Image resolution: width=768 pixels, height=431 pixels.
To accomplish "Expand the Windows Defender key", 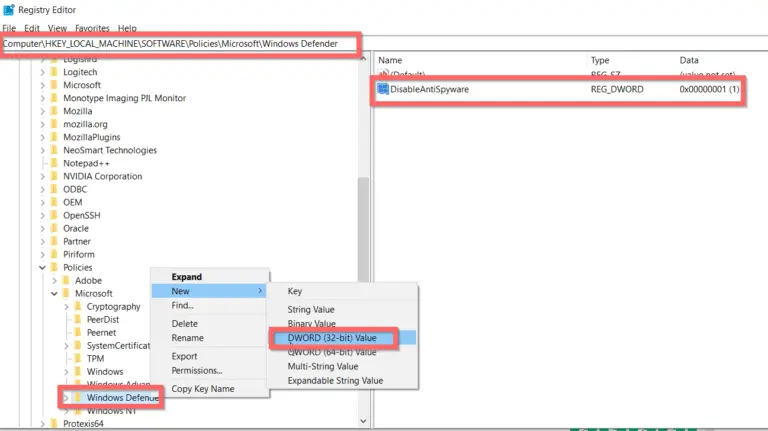I will (x=66, y=398).
